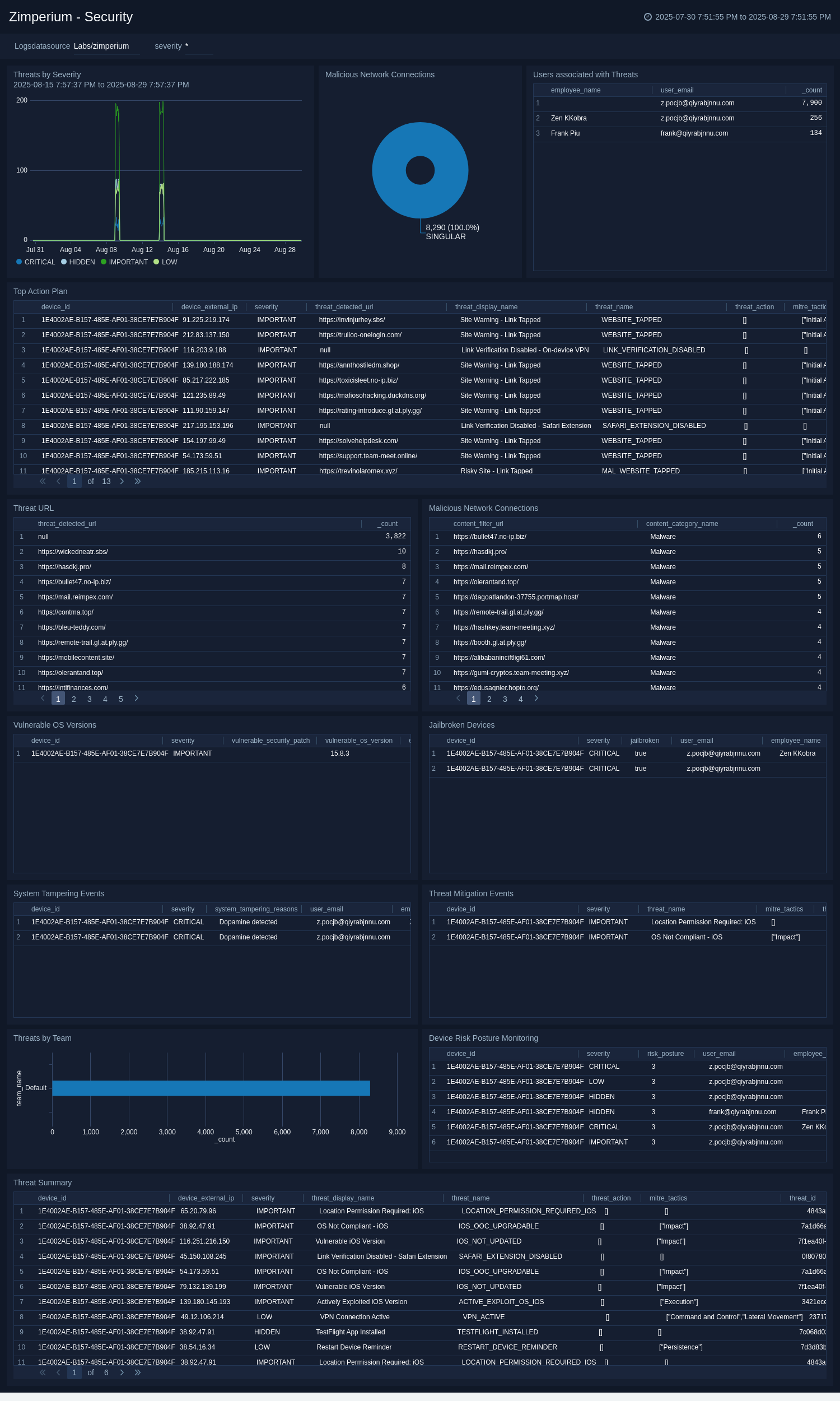Screen dimensions: 840x1401
Task: Open Logsdatasource filter Labs/zimperium
Action: [x=106, y=46]
